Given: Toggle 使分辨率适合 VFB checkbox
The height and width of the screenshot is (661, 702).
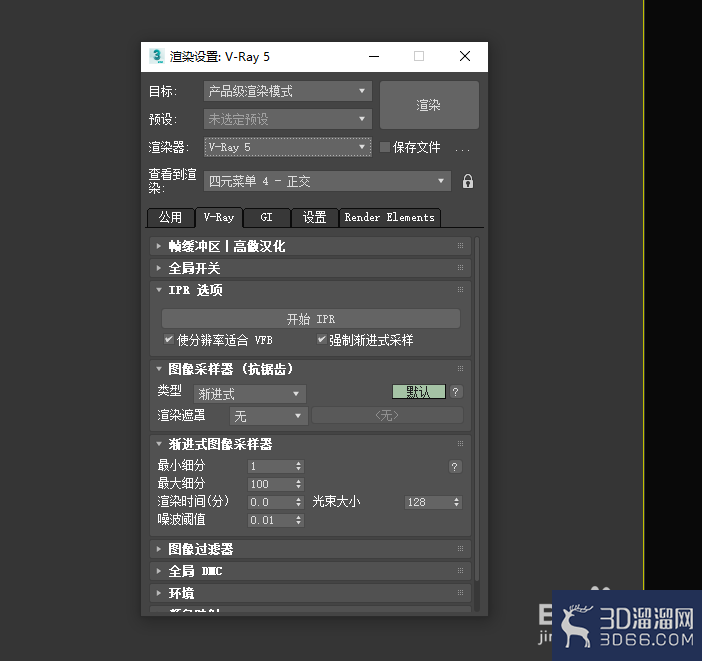Looking at the screenshot, I should coord(168,339).
